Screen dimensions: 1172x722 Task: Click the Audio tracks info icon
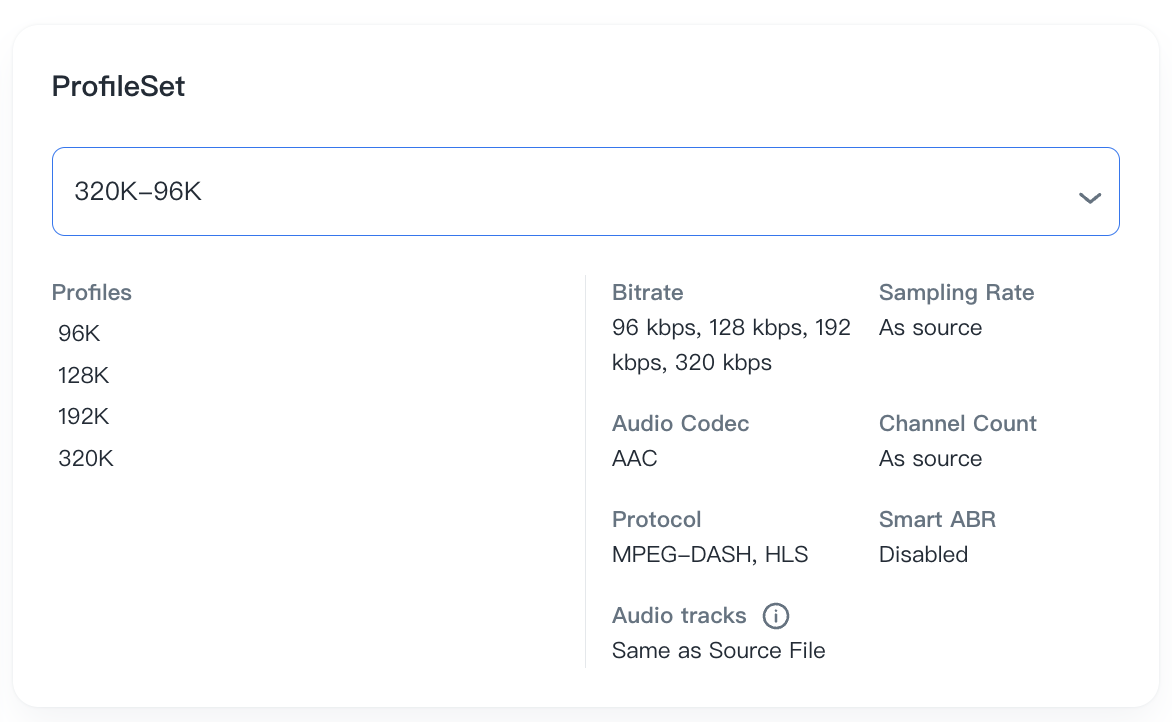776,616
